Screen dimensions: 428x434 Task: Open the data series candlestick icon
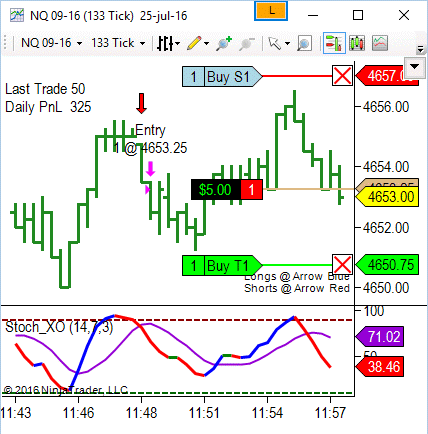point(357,43)
